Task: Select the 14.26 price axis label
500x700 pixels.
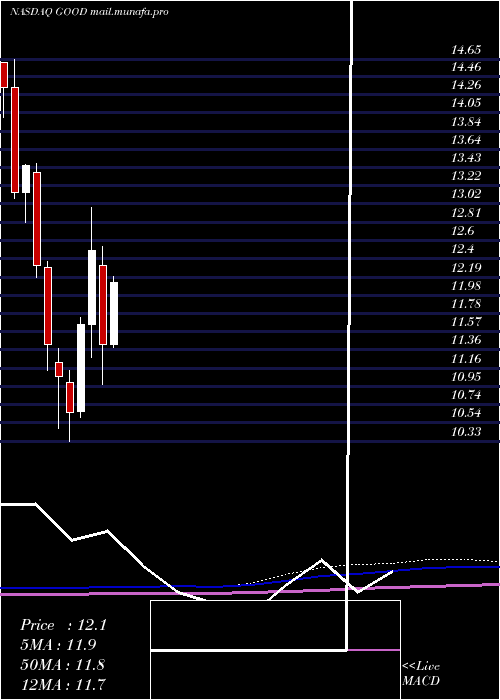Action: click(466, 85)
